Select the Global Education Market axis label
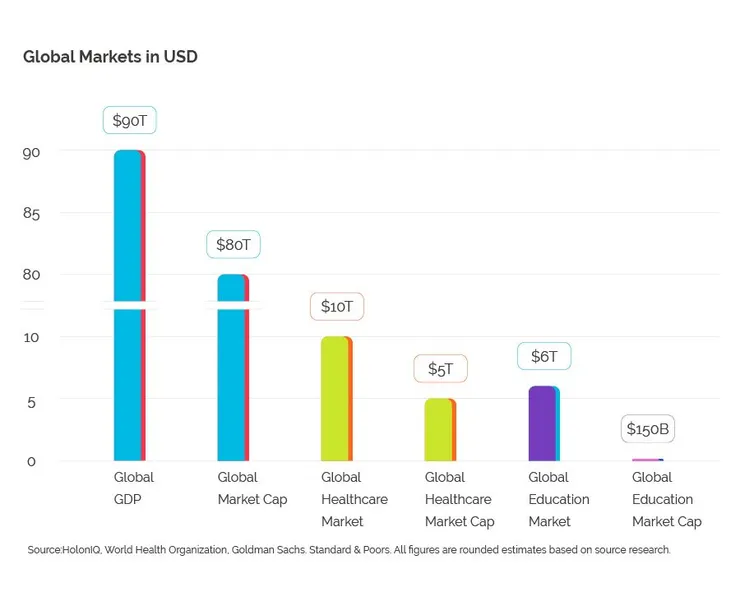Viewport: 740px width, 592px height. tap(558, 499)
